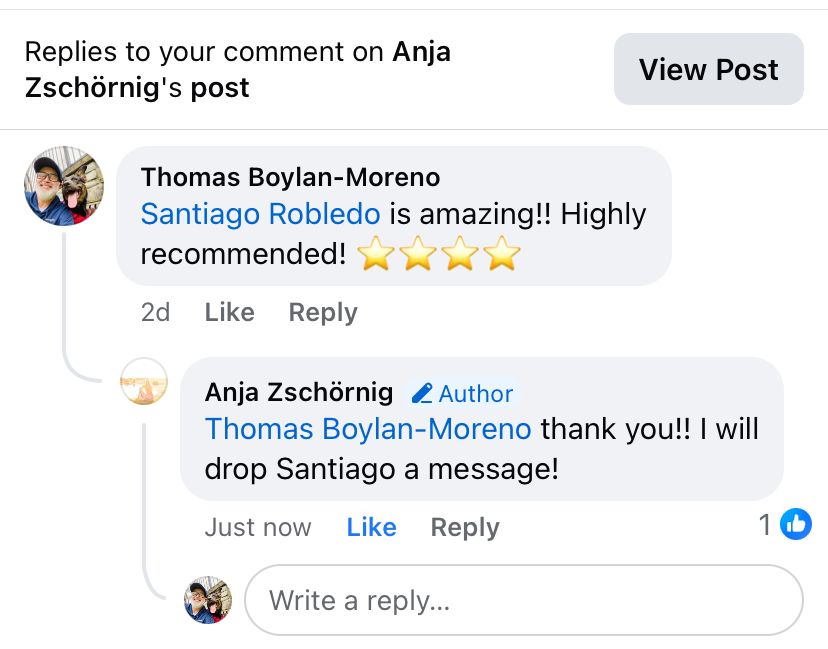828x649 pixels.
Task: Click Thomas Boylan-Moreno's profile picture on top comment
Action: coord(64,186)
